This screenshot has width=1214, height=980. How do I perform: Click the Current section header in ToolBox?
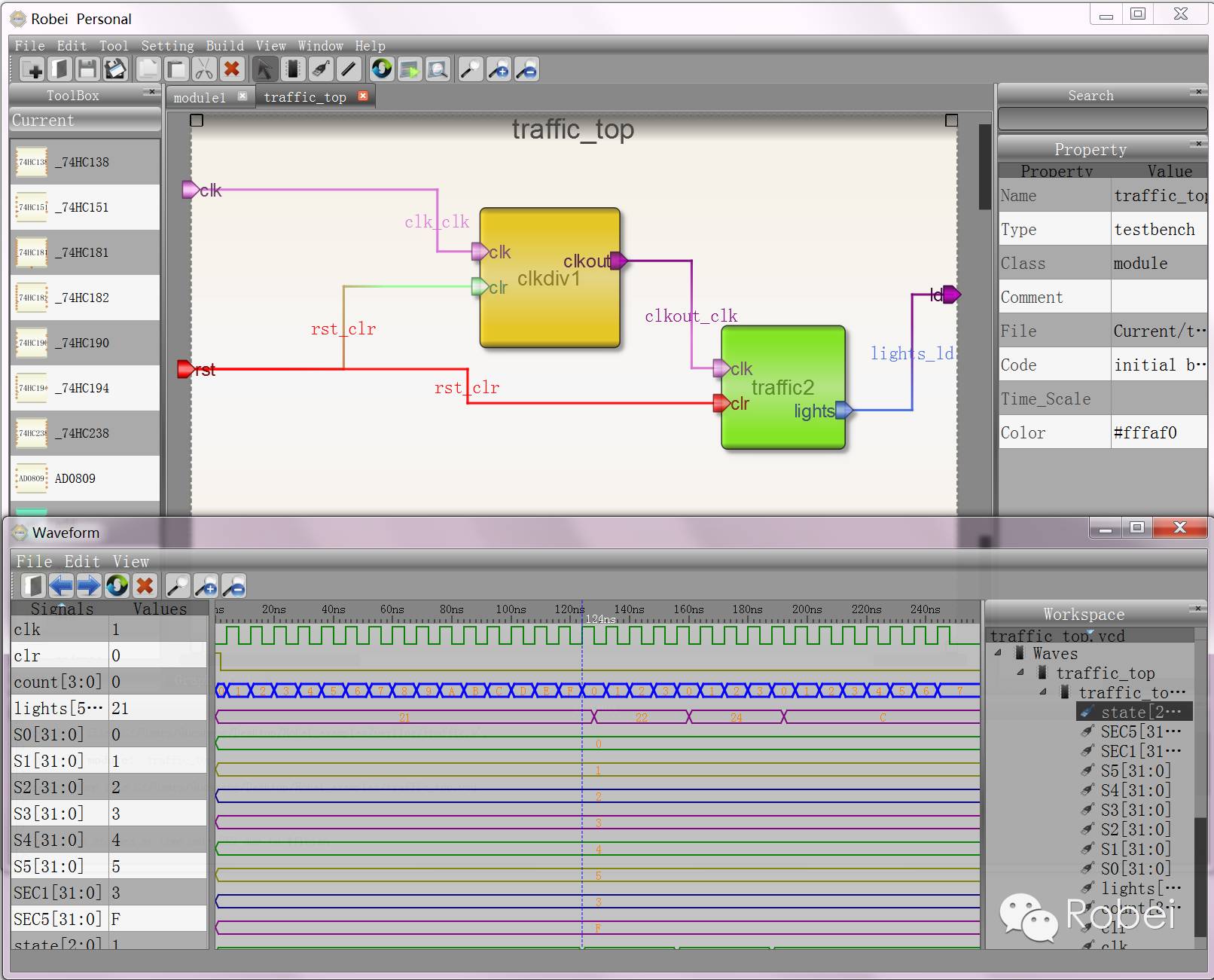85,121
